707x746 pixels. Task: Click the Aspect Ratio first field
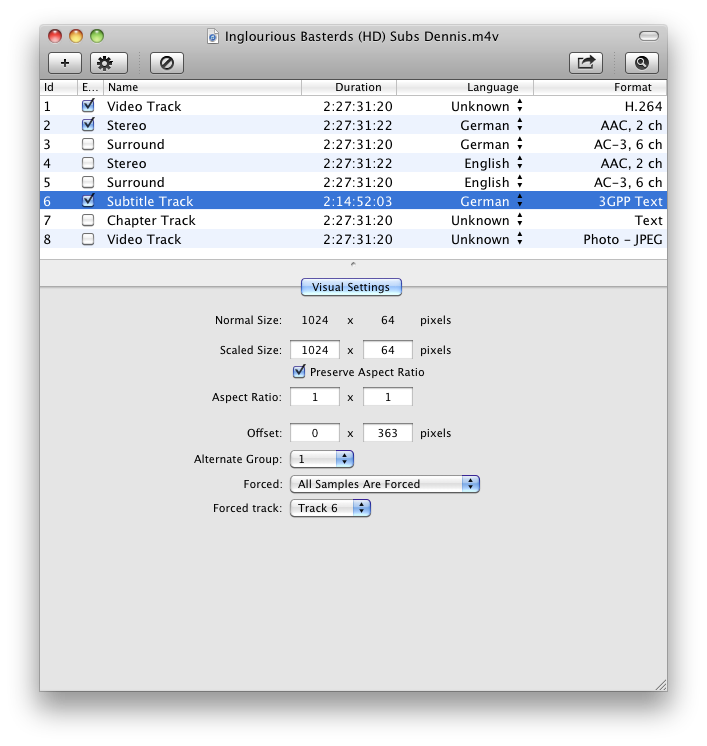pos(315,397)
